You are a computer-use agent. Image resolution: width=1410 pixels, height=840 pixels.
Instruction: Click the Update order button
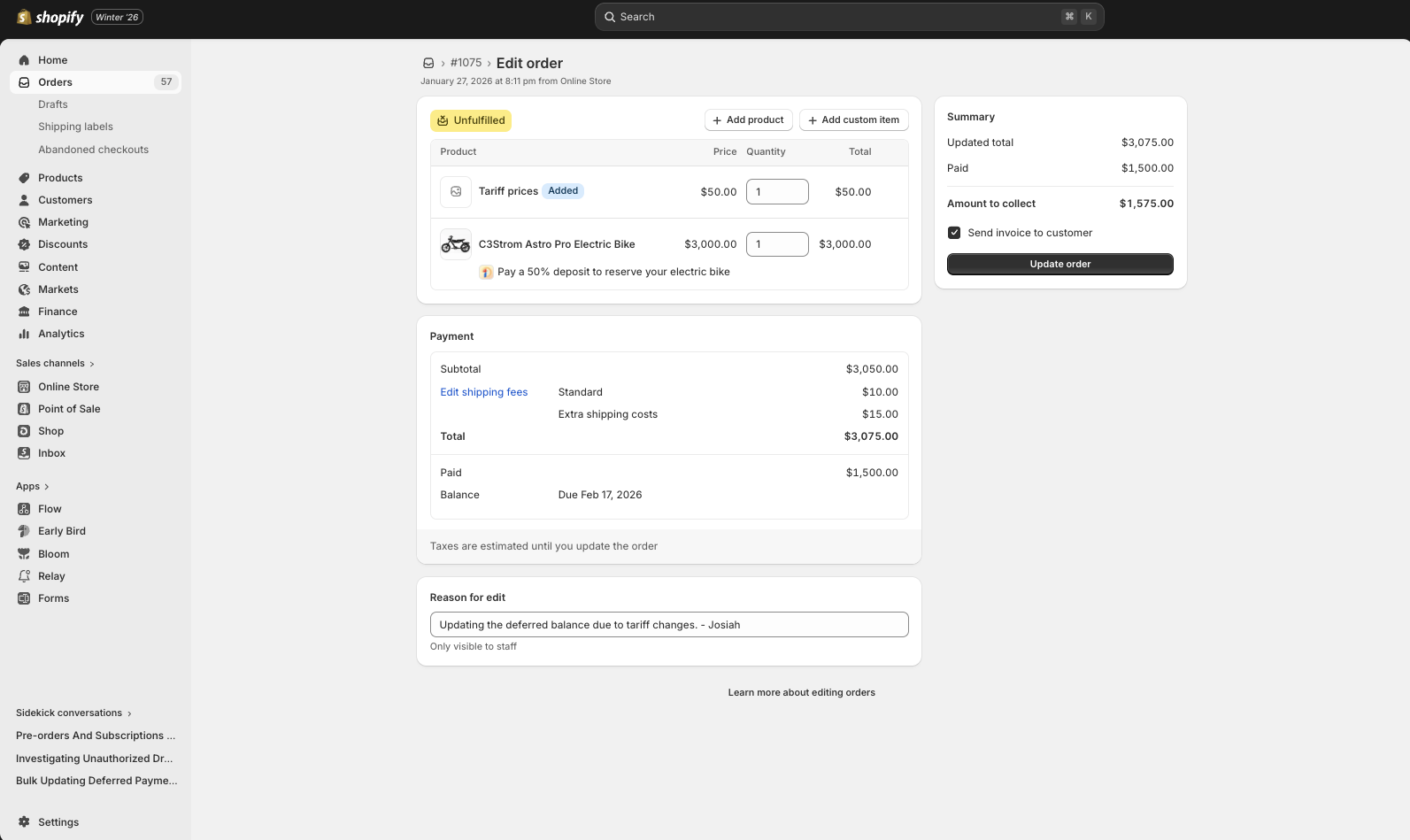(1059, 264)
